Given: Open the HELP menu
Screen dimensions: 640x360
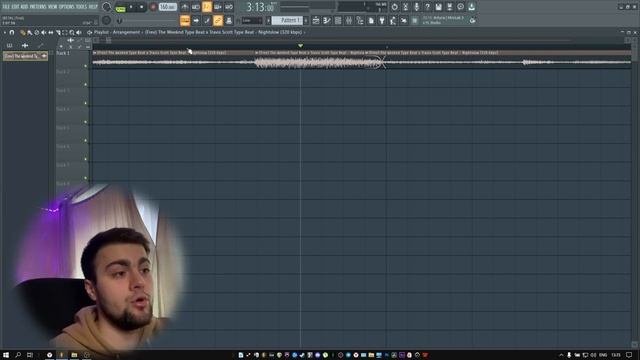Looking at the screenshot, I should coord(93,7).
